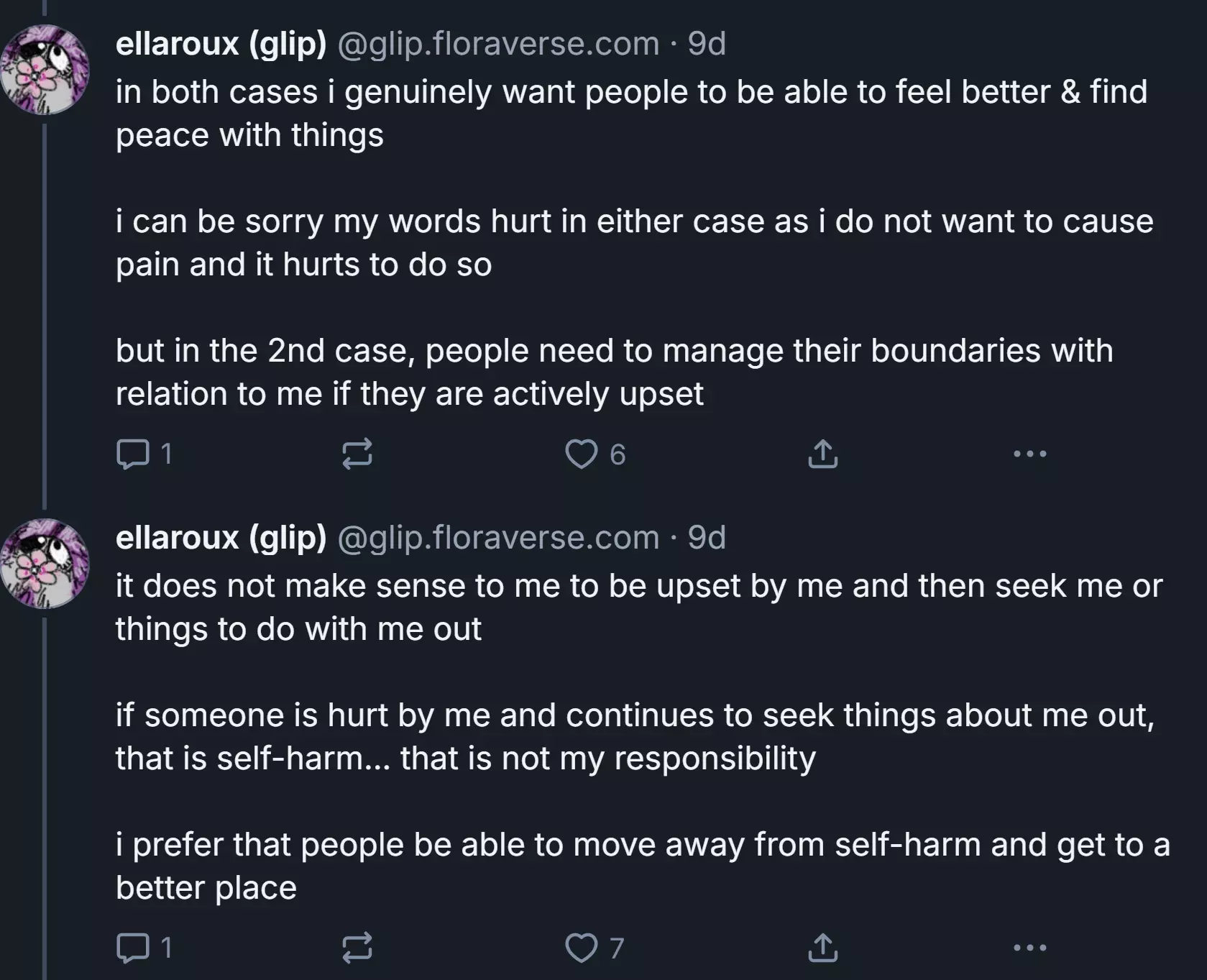Open the 9d timestamp of first post
The height and width of the screenshot is (980, 1207).
click(707, 44)
